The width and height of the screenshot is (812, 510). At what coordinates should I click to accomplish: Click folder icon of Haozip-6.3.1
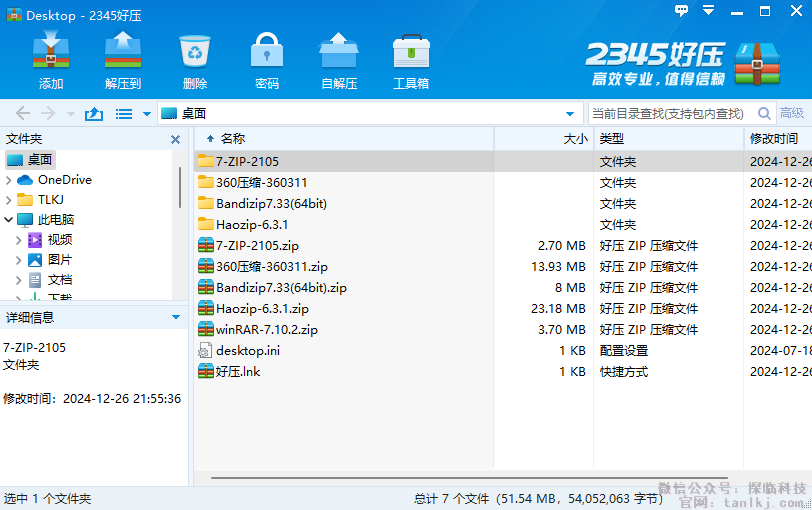tap(206, 224)
